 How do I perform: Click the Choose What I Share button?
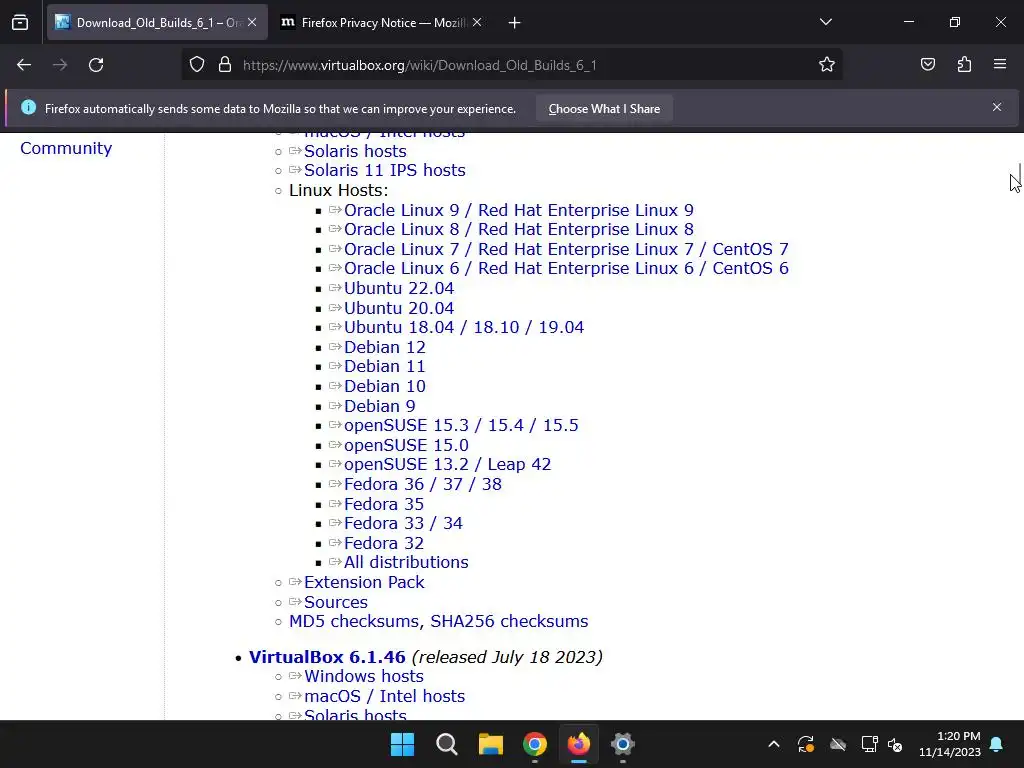[604, 109]
